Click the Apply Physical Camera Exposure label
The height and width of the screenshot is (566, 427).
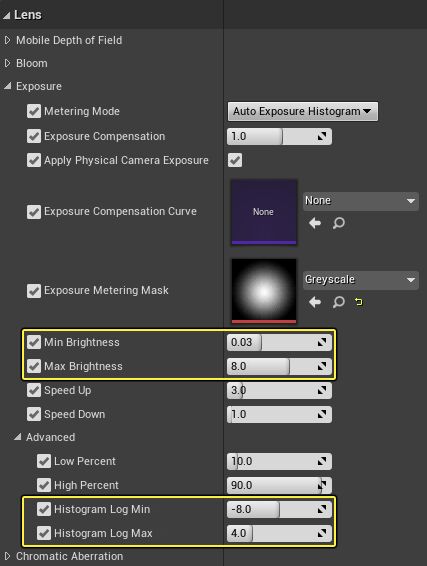click(x=126, y=161)
